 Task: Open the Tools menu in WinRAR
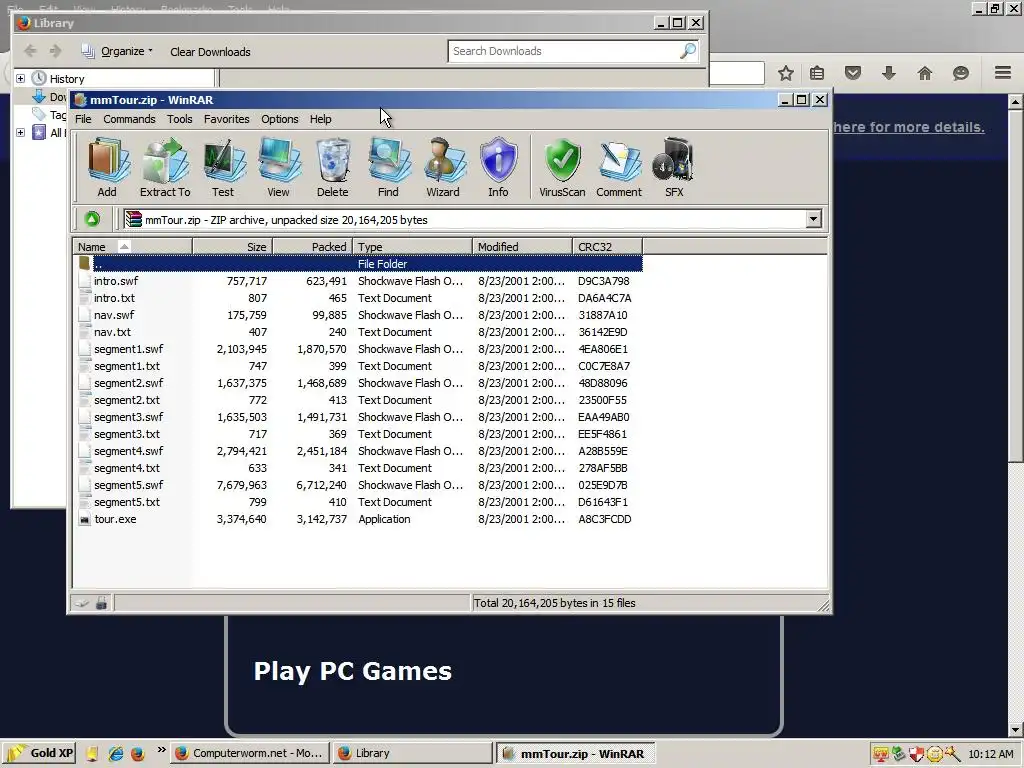click(x=180, y=119)
